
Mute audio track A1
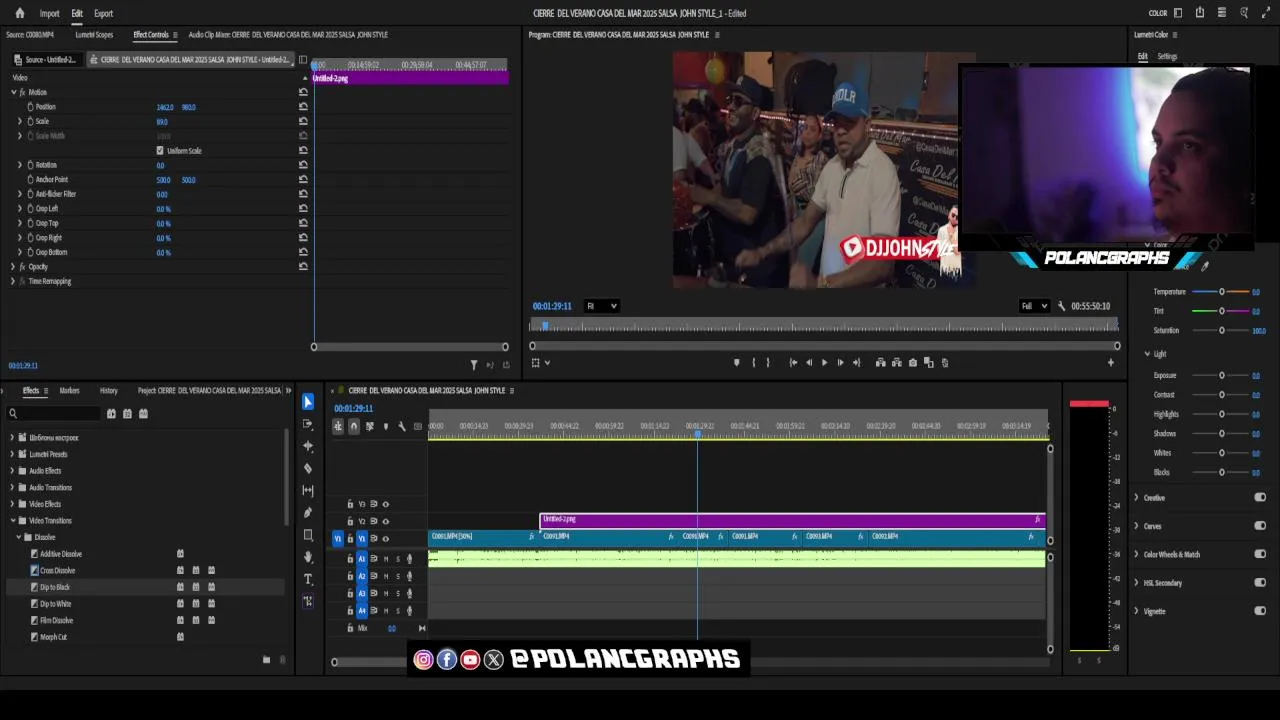385,559
